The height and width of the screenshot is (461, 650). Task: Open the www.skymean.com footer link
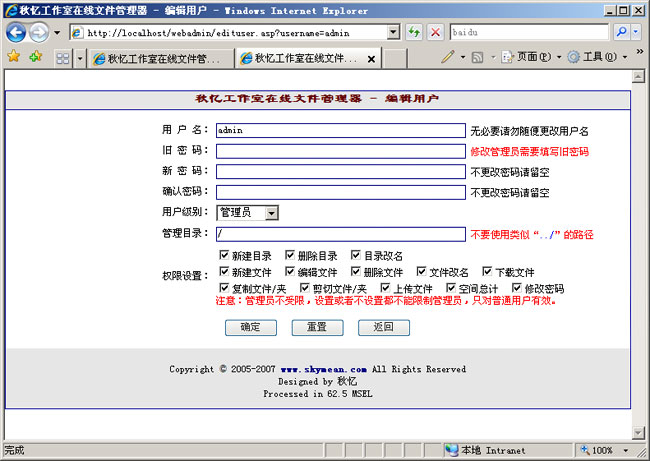tap(323, 369)
